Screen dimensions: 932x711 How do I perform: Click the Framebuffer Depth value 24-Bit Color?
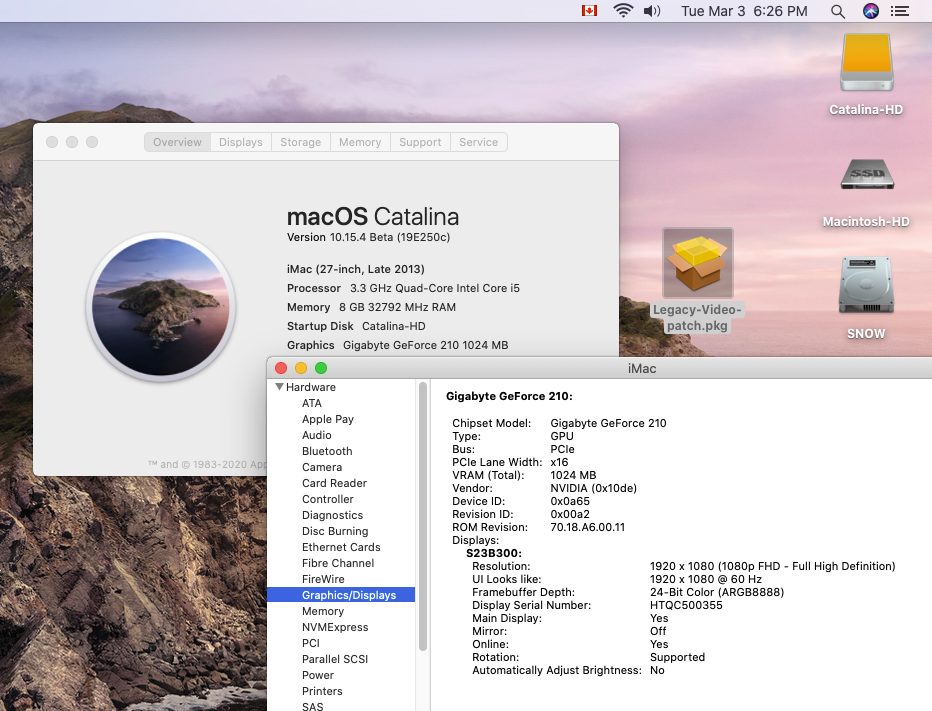717,592
